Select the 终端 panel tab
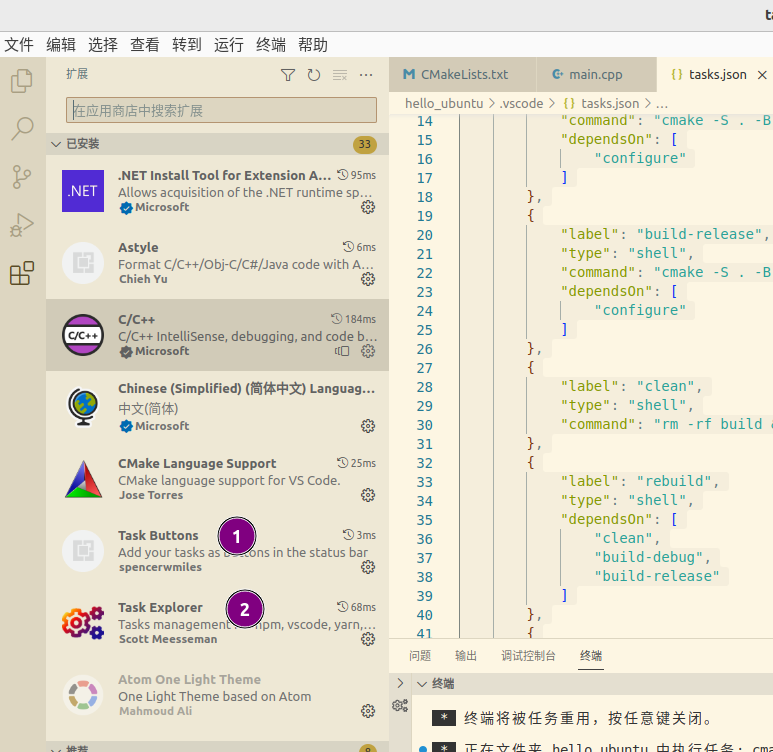773x752 pixels. (x=591, y=656)
